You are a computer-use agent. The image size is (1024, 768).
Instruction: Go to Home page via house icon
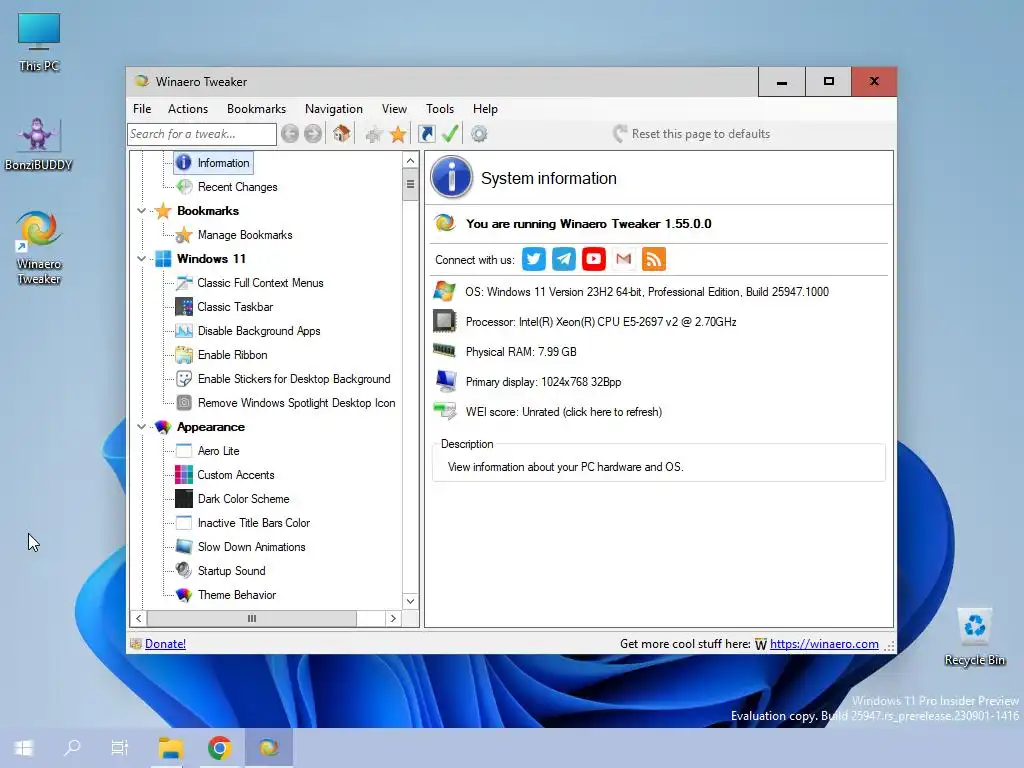click(x=342, y=134)
